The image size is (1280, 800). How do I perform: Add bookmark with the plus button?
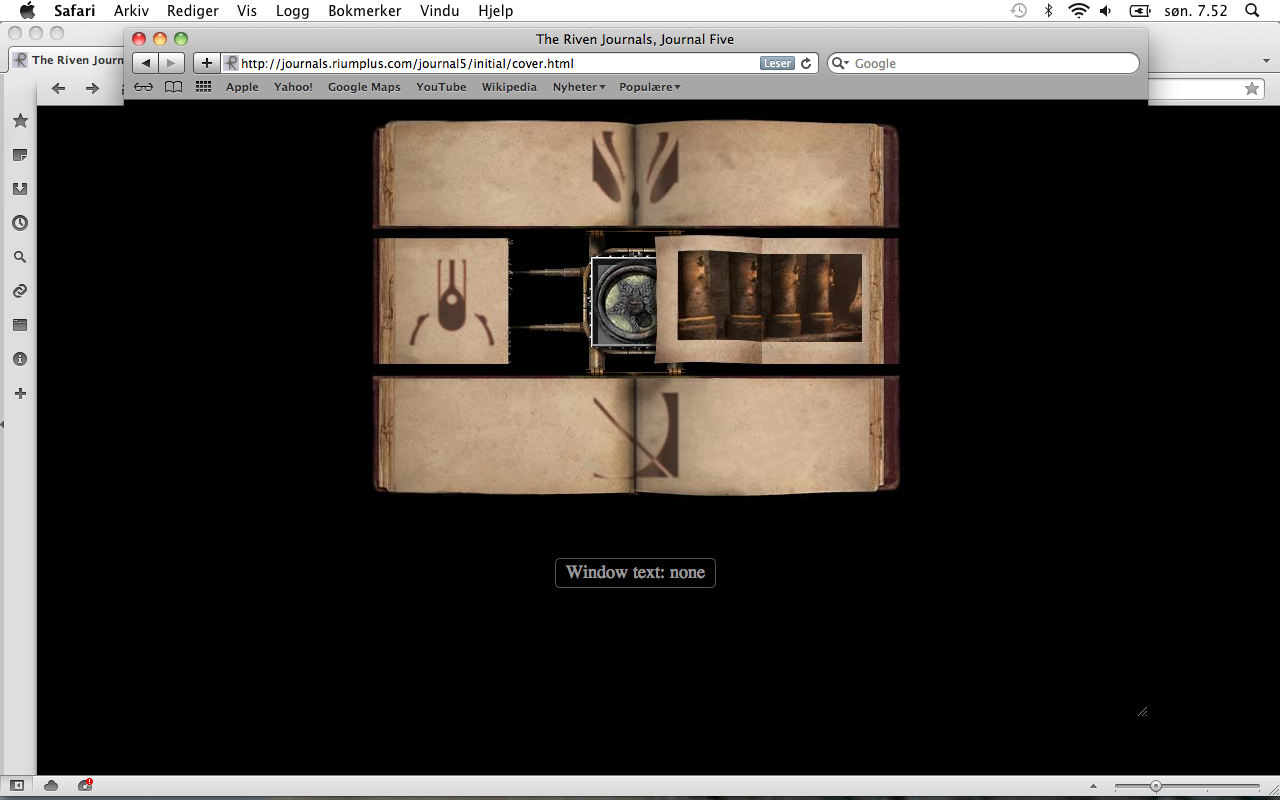coord(206,63)
